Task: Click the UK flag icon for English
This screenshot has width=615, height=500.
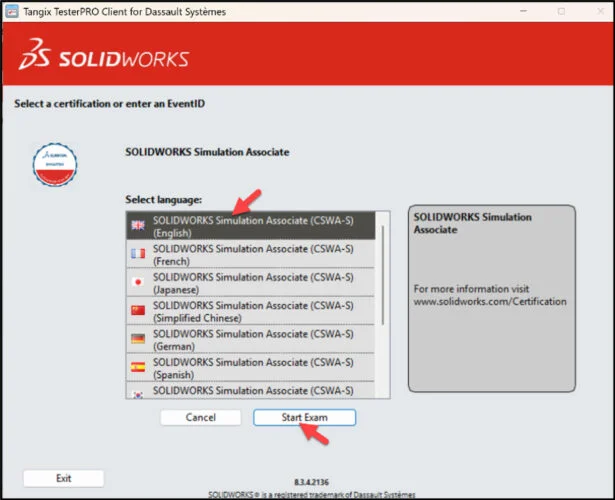Action: click(138, 226)
